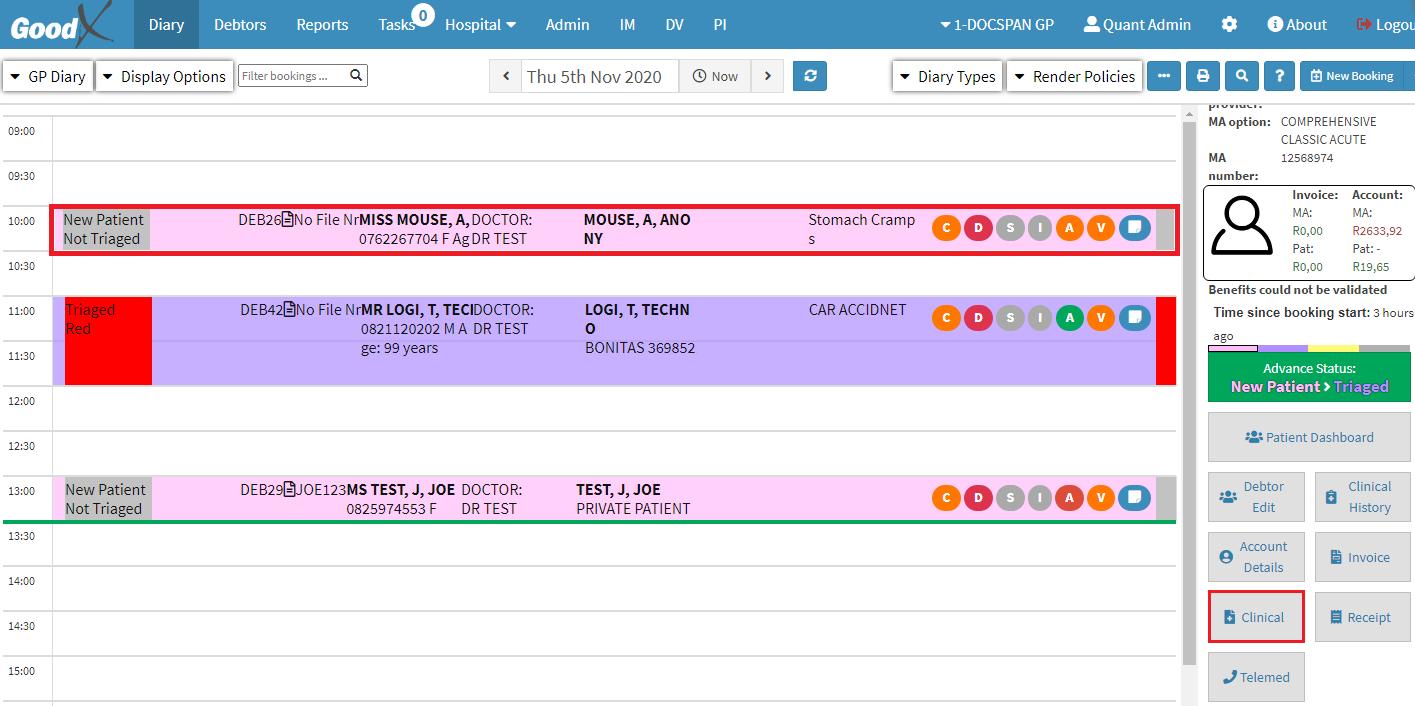Open the help question mark button
The width and height of the screenshot is (1415, 706).
click(1279, 76)
